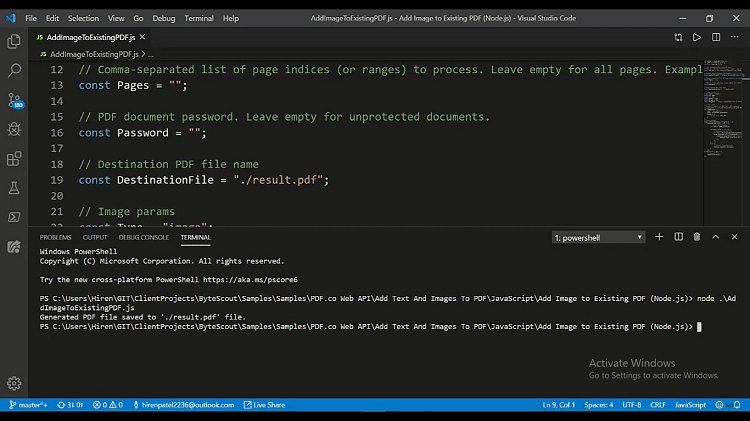
Task: Split the editor to the right
Action: tap(716, 37)
